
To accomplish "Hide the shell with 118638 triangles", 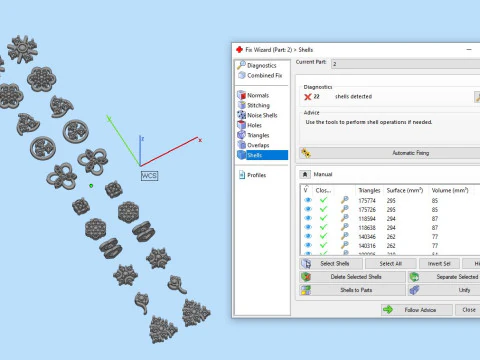I will pos(308,227).
